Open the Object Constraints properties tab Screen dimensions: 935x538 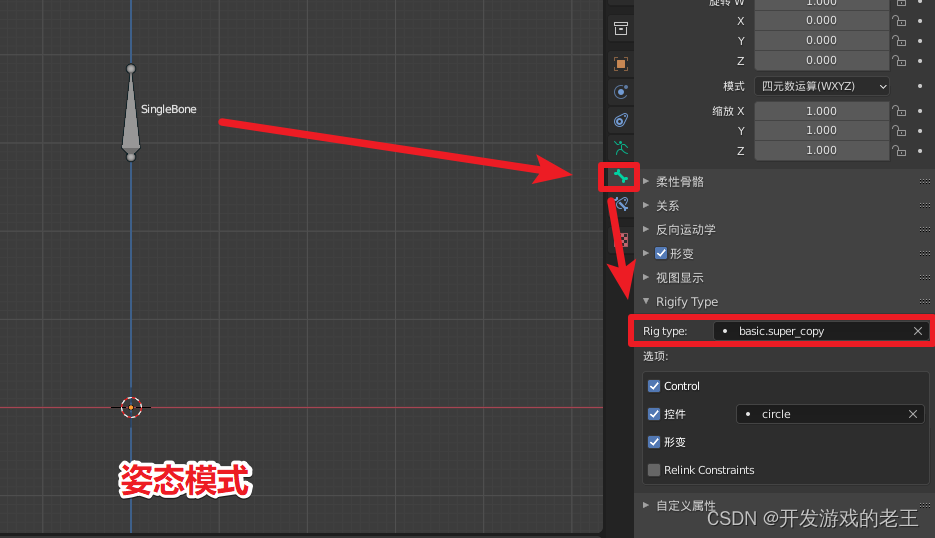pyautogui.click(x=621, y=120)
